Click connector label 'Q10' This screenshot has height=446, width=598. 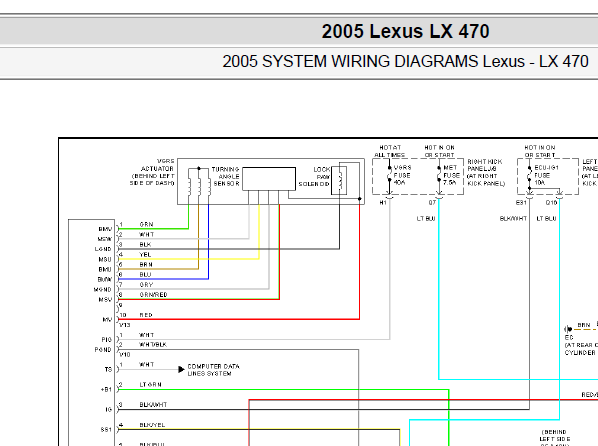coord(551,203)
